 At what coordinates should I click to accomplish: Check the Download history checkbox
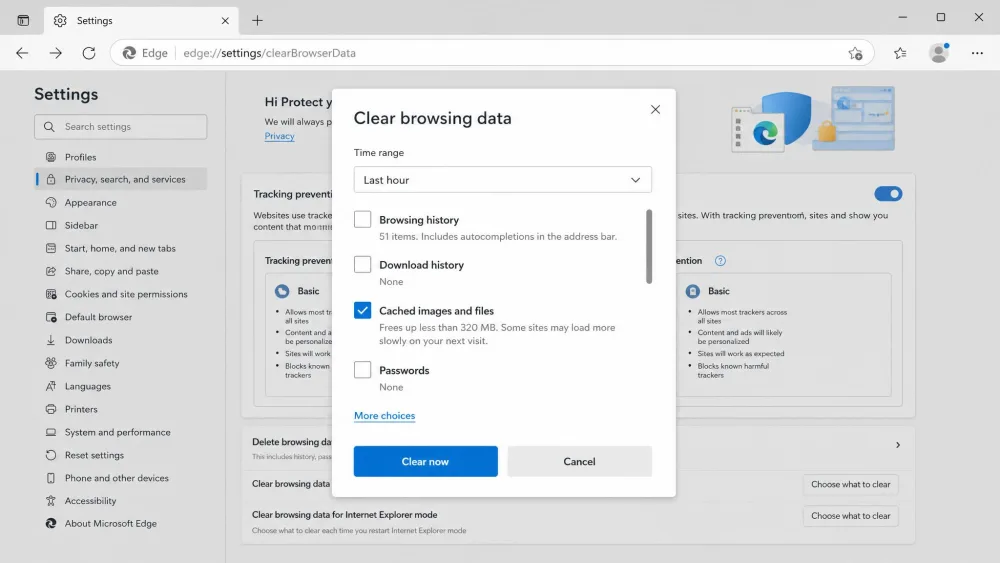click(x=362, y=264)
